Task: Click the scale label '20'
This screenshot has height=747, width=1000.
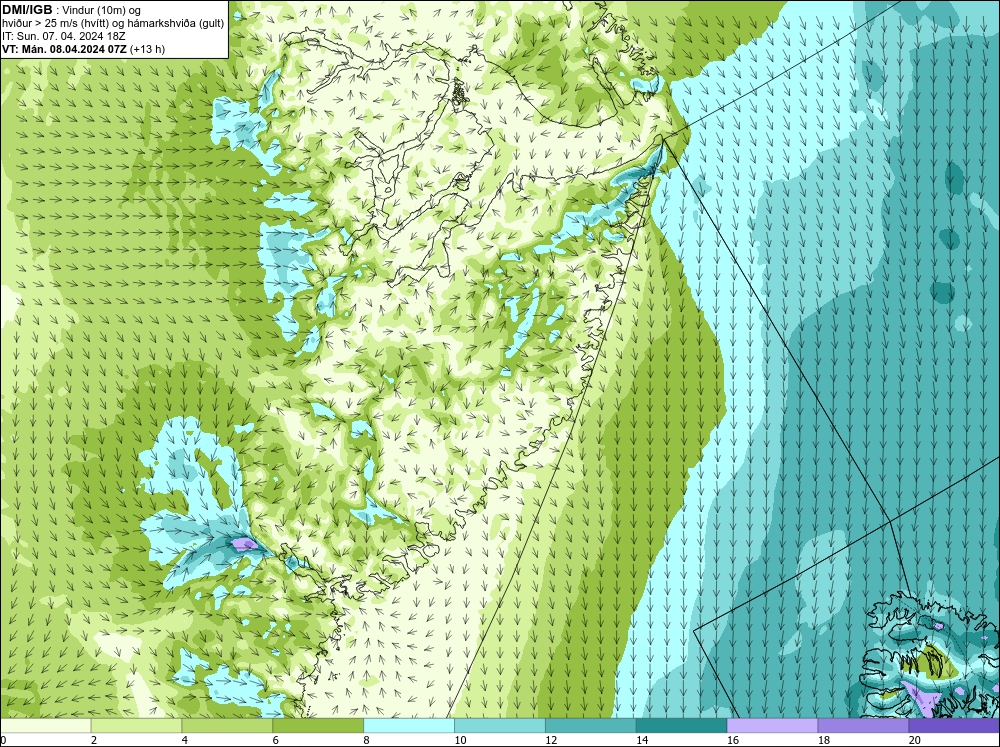Action: [x=915, y=740]
